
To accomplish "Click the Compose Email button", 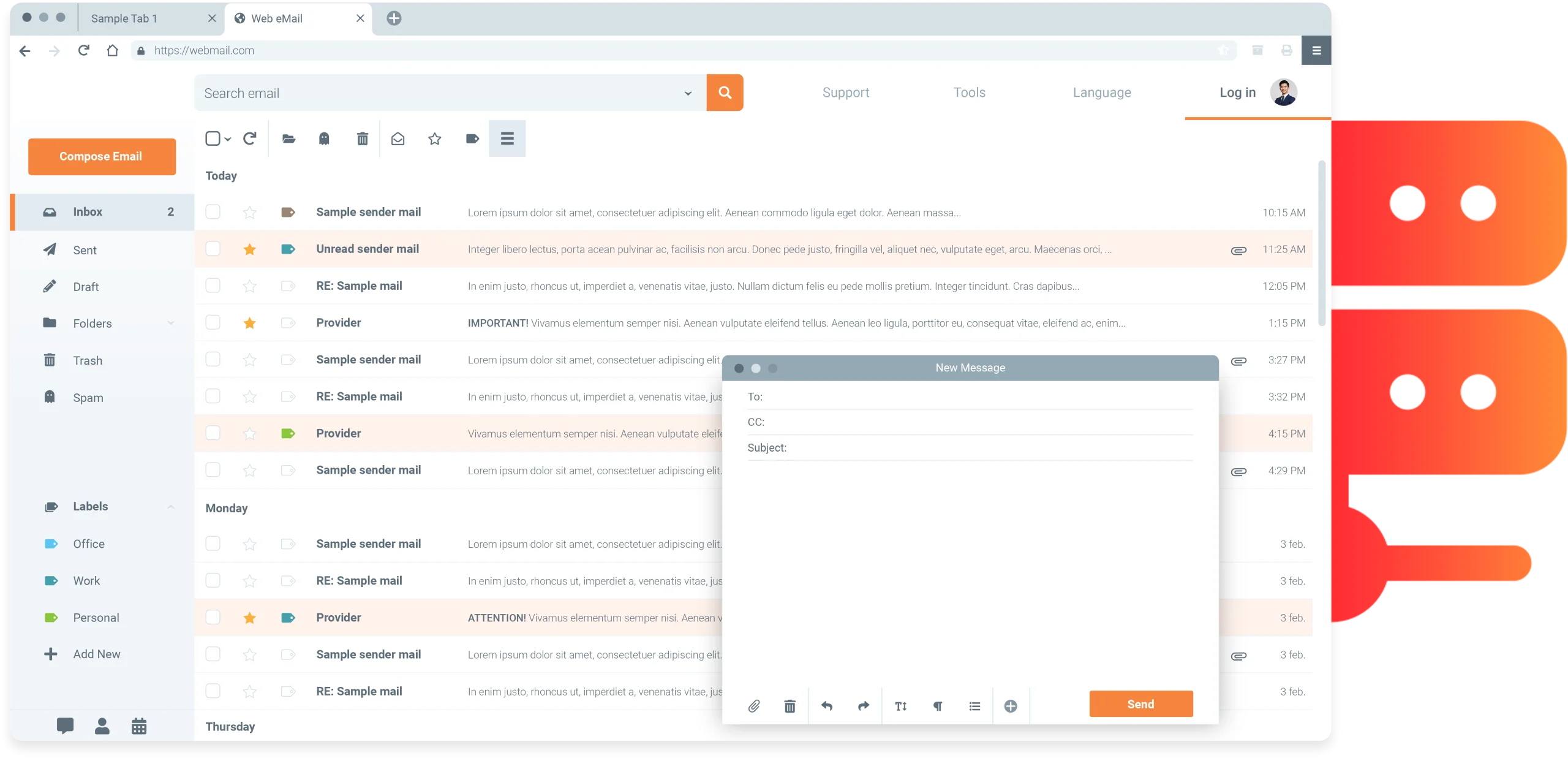I will coord(102,156).
